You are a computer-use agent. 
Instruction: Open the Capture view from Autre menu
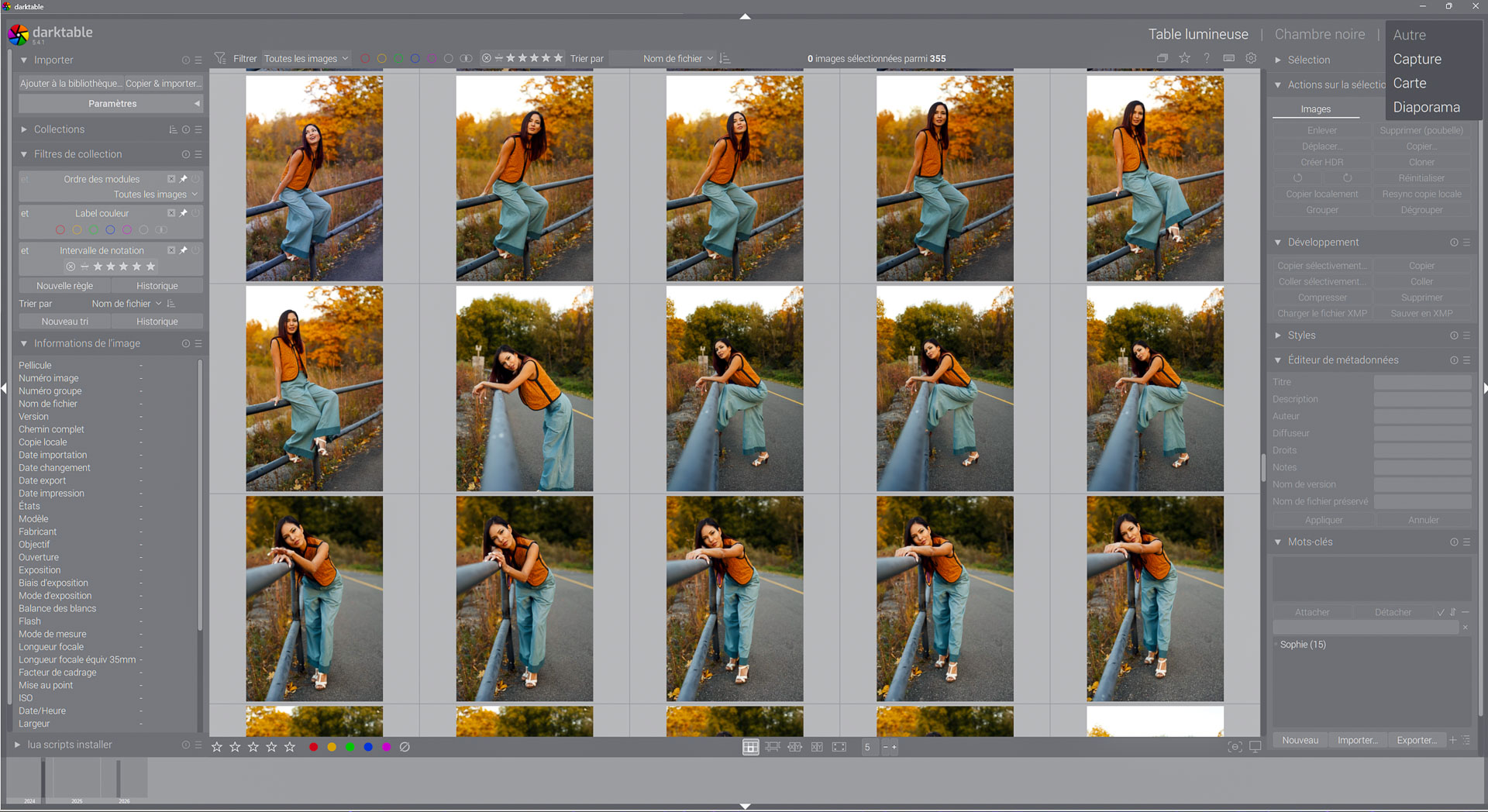(1417, 59)
